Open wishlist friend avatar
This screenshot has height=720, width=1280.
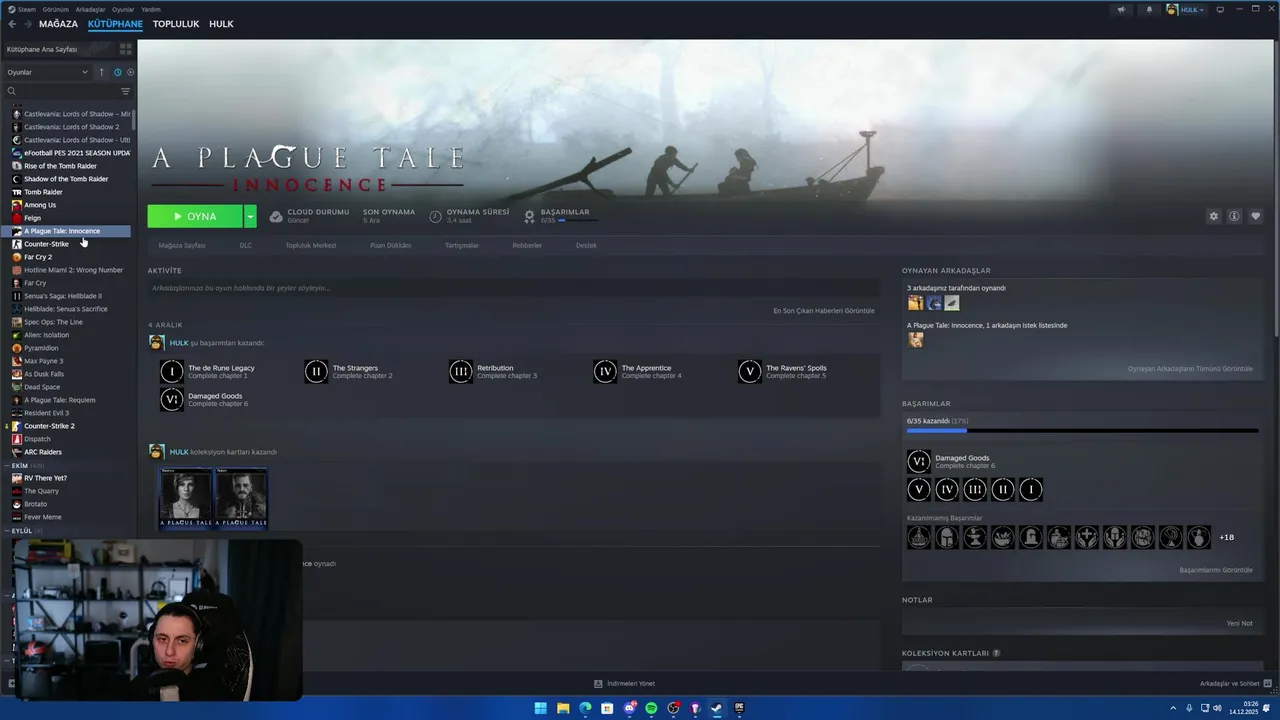[x=915, y=340]
